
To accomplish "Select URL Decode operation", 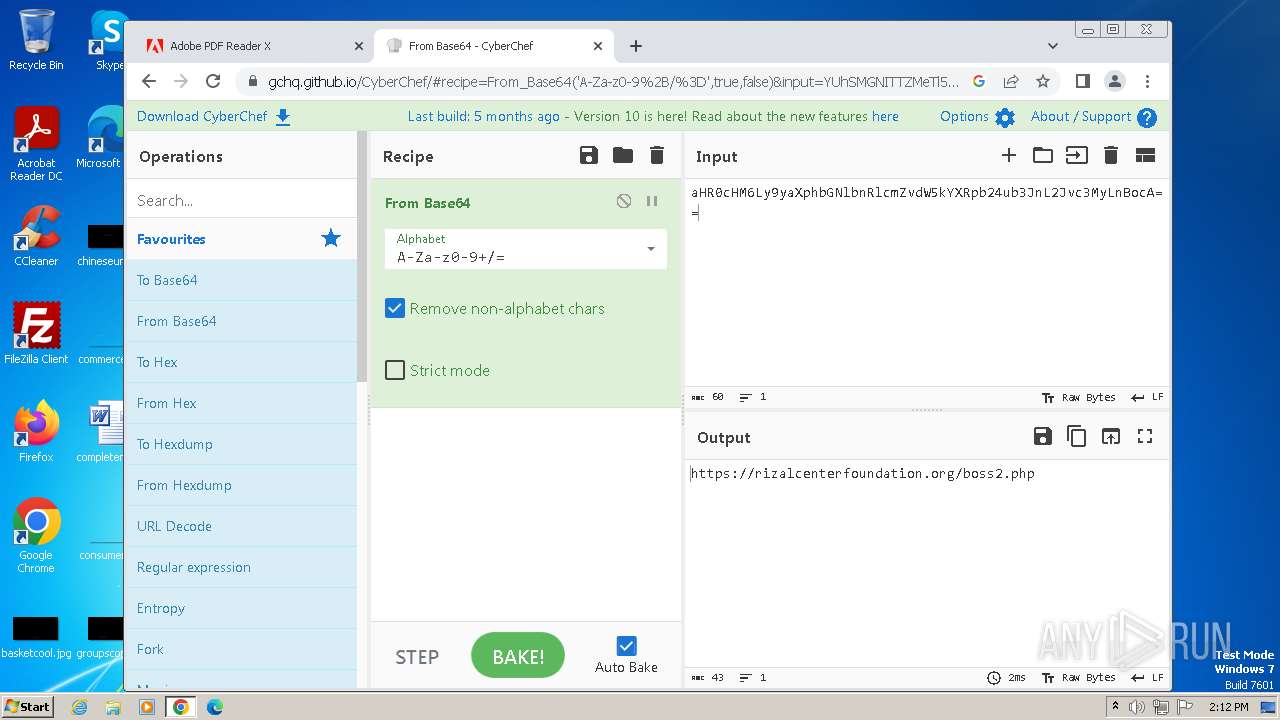I will click(241, 526).
